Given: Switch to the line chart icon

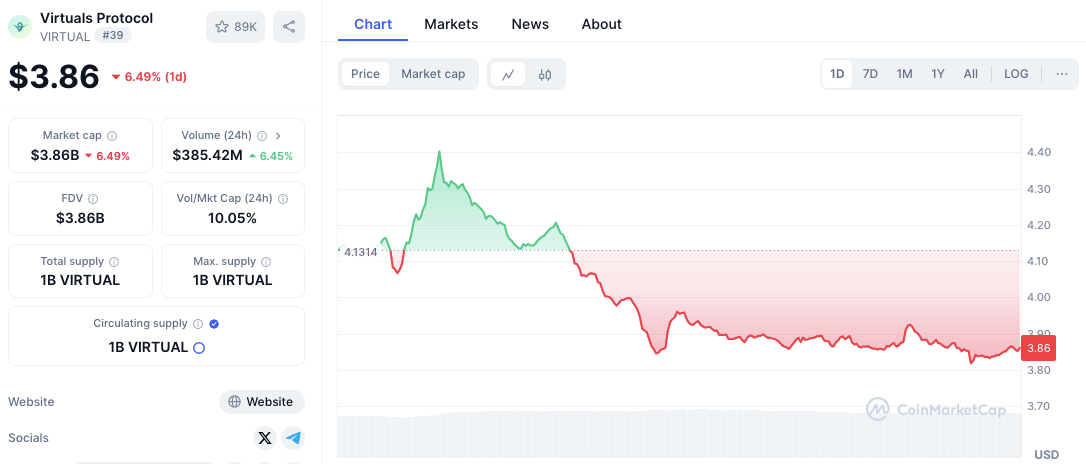Looking at the screenshot, I should point(508,74).
